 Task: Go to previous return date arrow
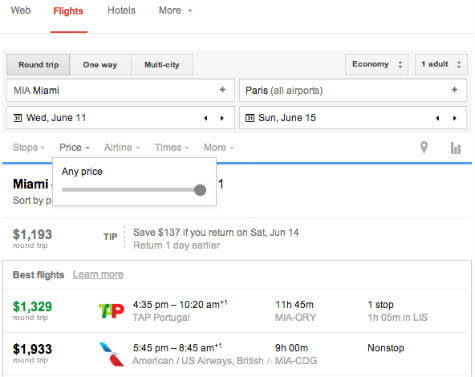click(438, 118)
